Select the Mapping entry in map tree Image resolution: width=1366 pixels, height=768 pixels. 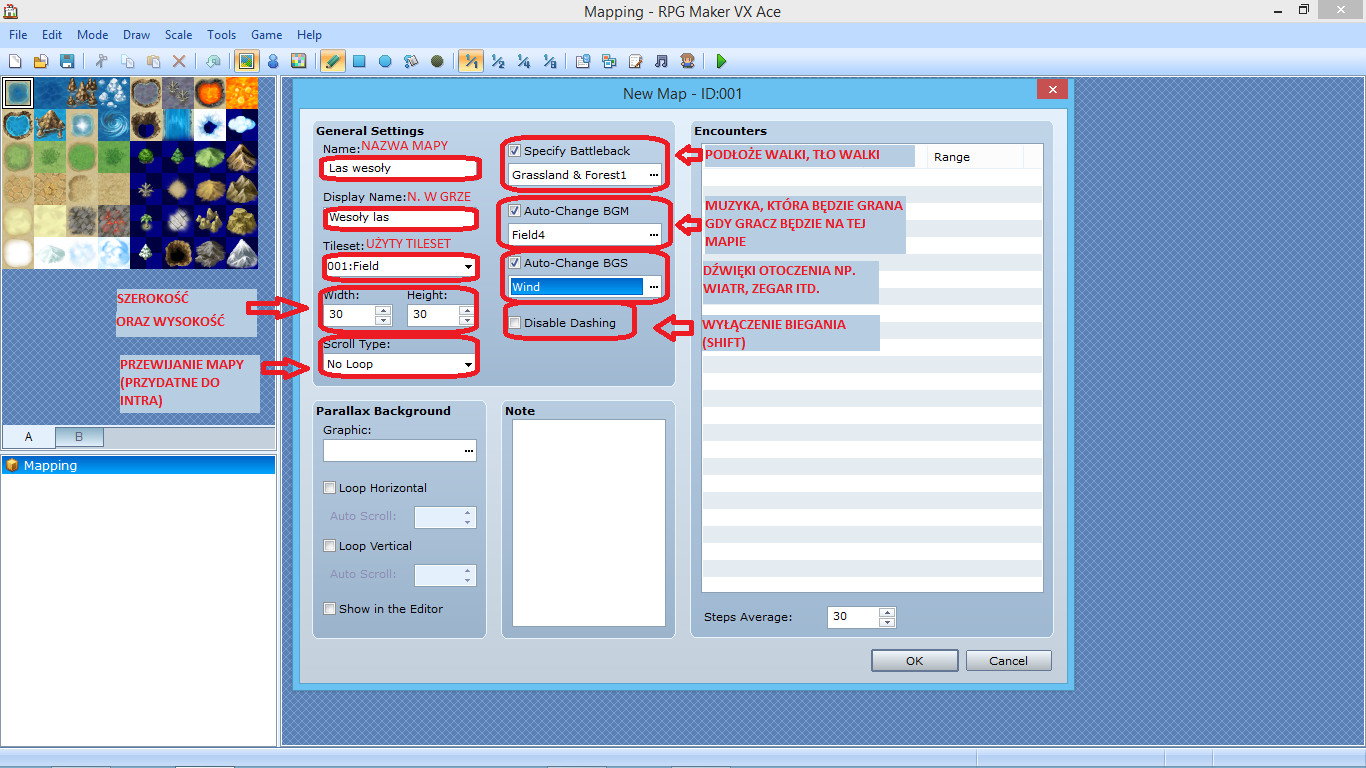click(139, 465)
